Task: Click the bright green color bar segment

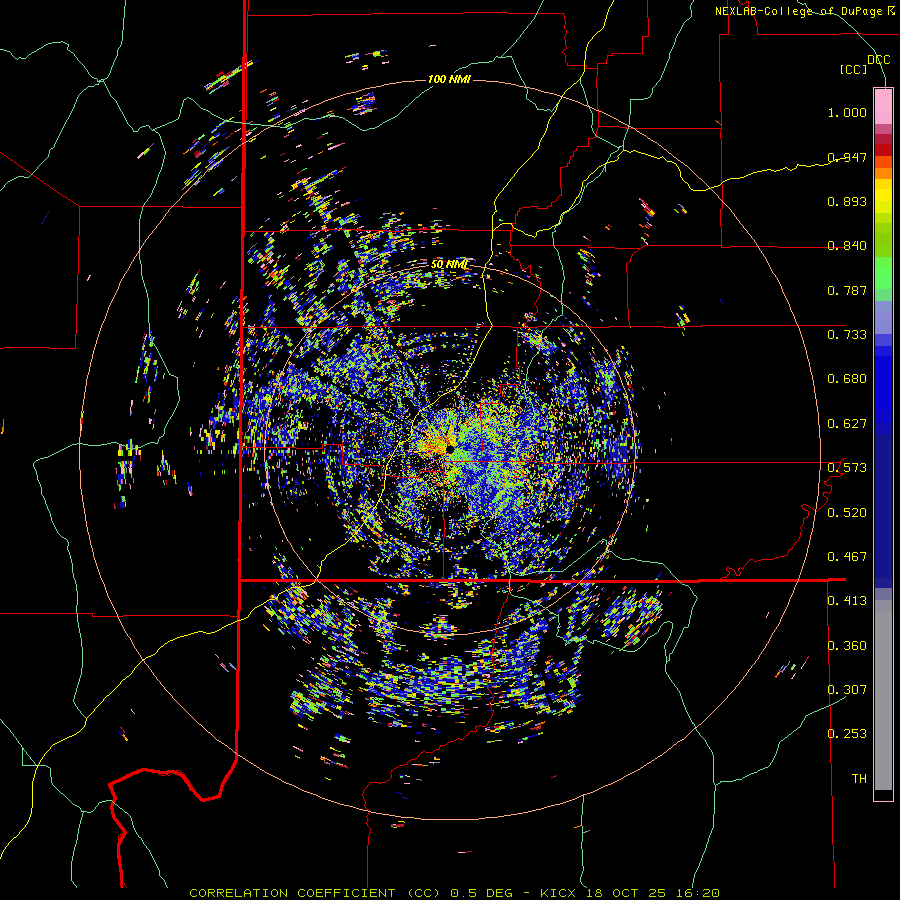Action: pyautogui.click(x=883, y=273)
